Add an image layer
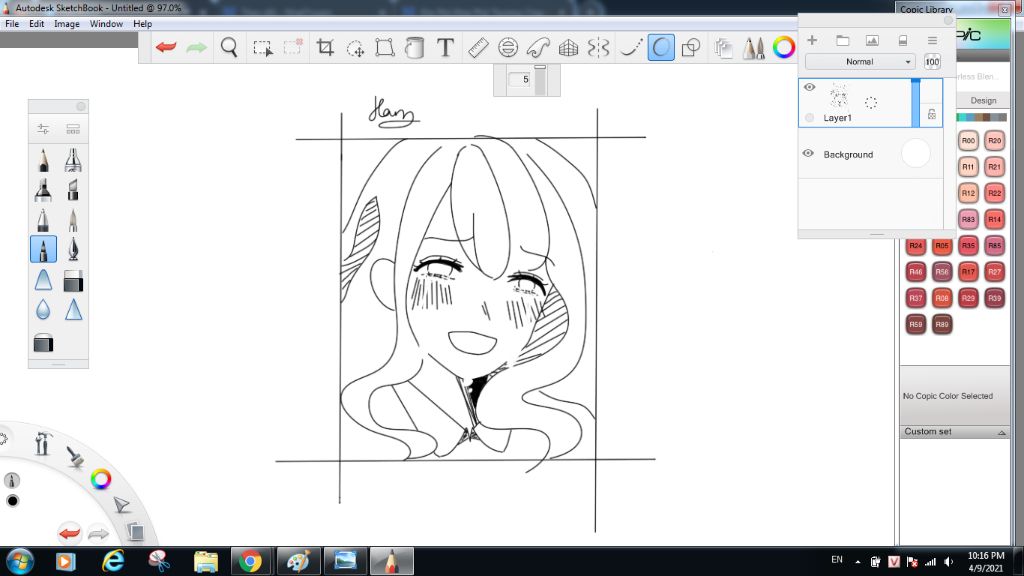Image resolution: width=1024 pixels, height=576 pixels. pyautogui.click(x=872, y=40)
